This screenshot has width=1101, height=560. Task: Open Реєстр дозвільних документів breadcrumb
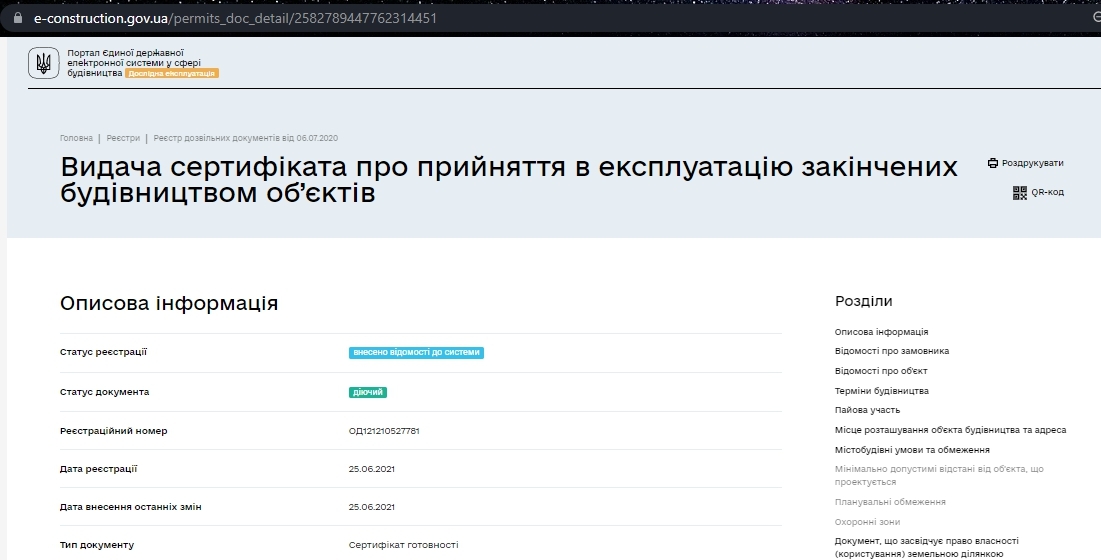pyautogui.click(x=246, y=138)
